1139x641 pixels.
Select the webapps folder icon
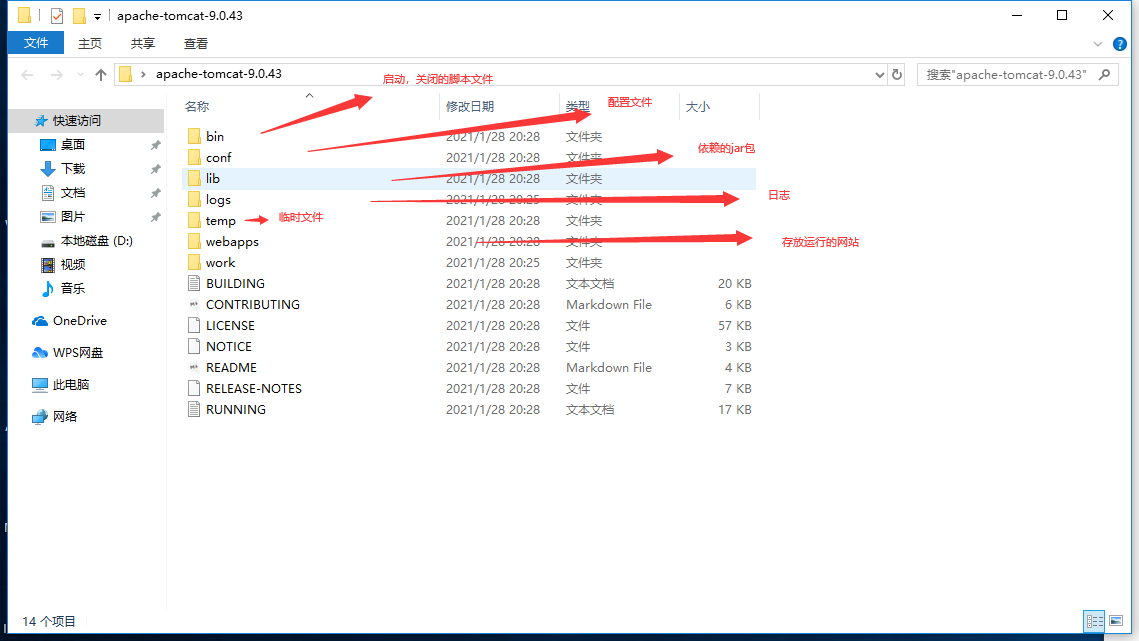pyautogui.click(x=194, y=241)
